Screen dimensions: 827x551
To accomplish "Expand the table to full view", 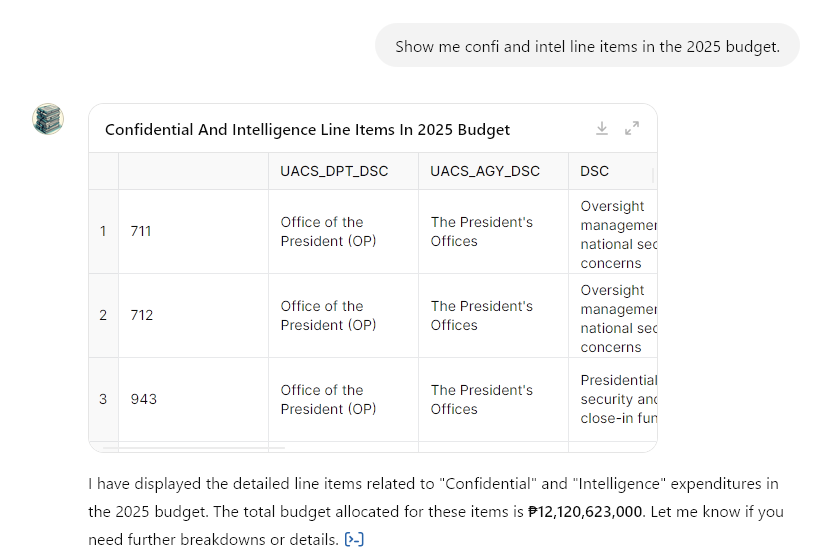I will (632, 128).
